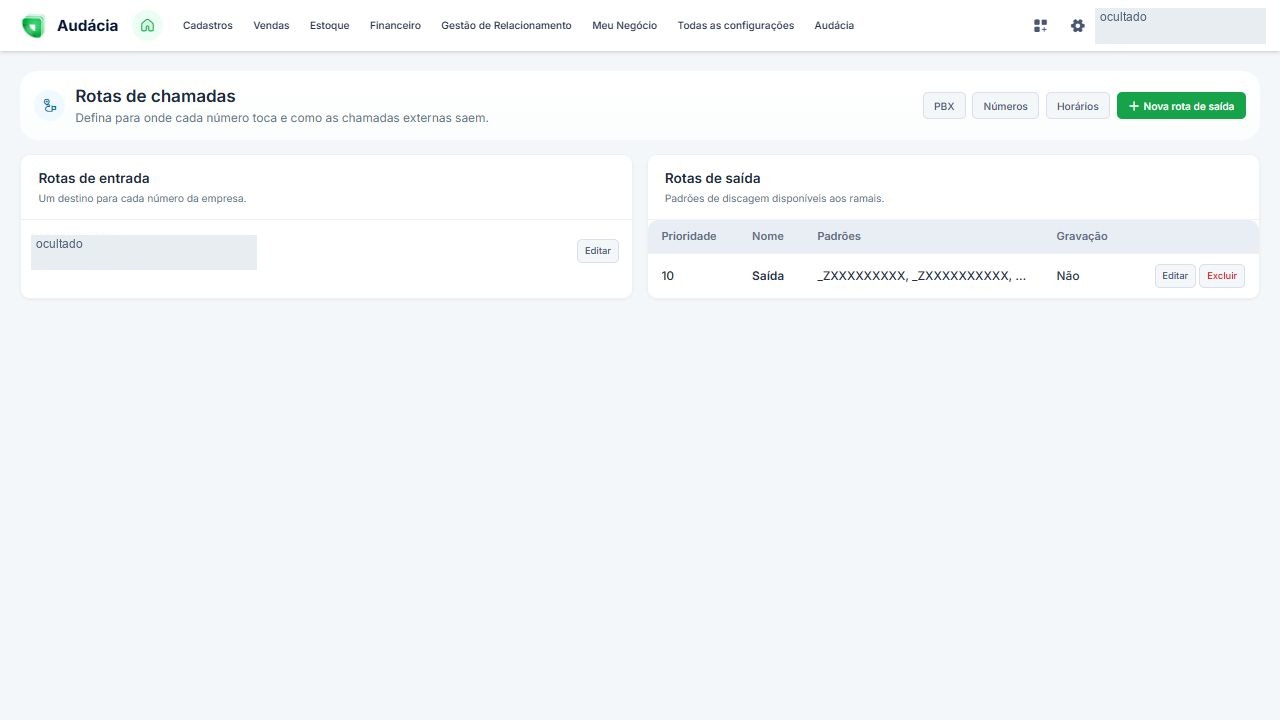
Task: Open Gestão de Relacionamento menu
Action: click(506, 26)
